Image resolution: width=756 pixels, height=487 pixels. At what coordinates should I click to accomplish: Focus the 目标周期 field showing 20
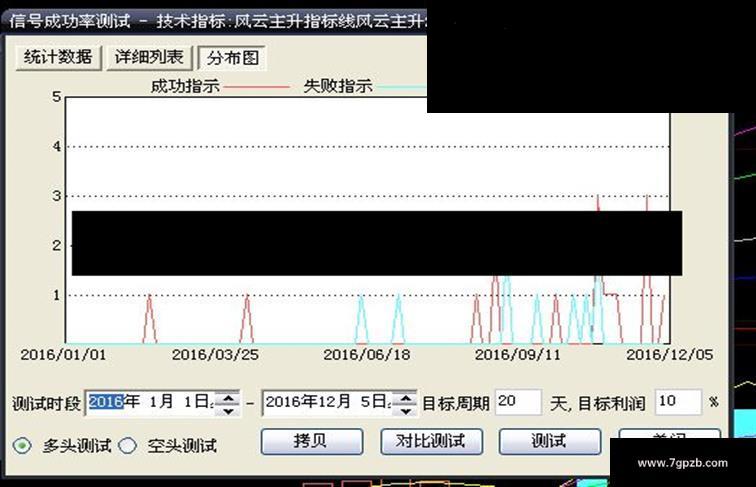[x=518, y=402]
